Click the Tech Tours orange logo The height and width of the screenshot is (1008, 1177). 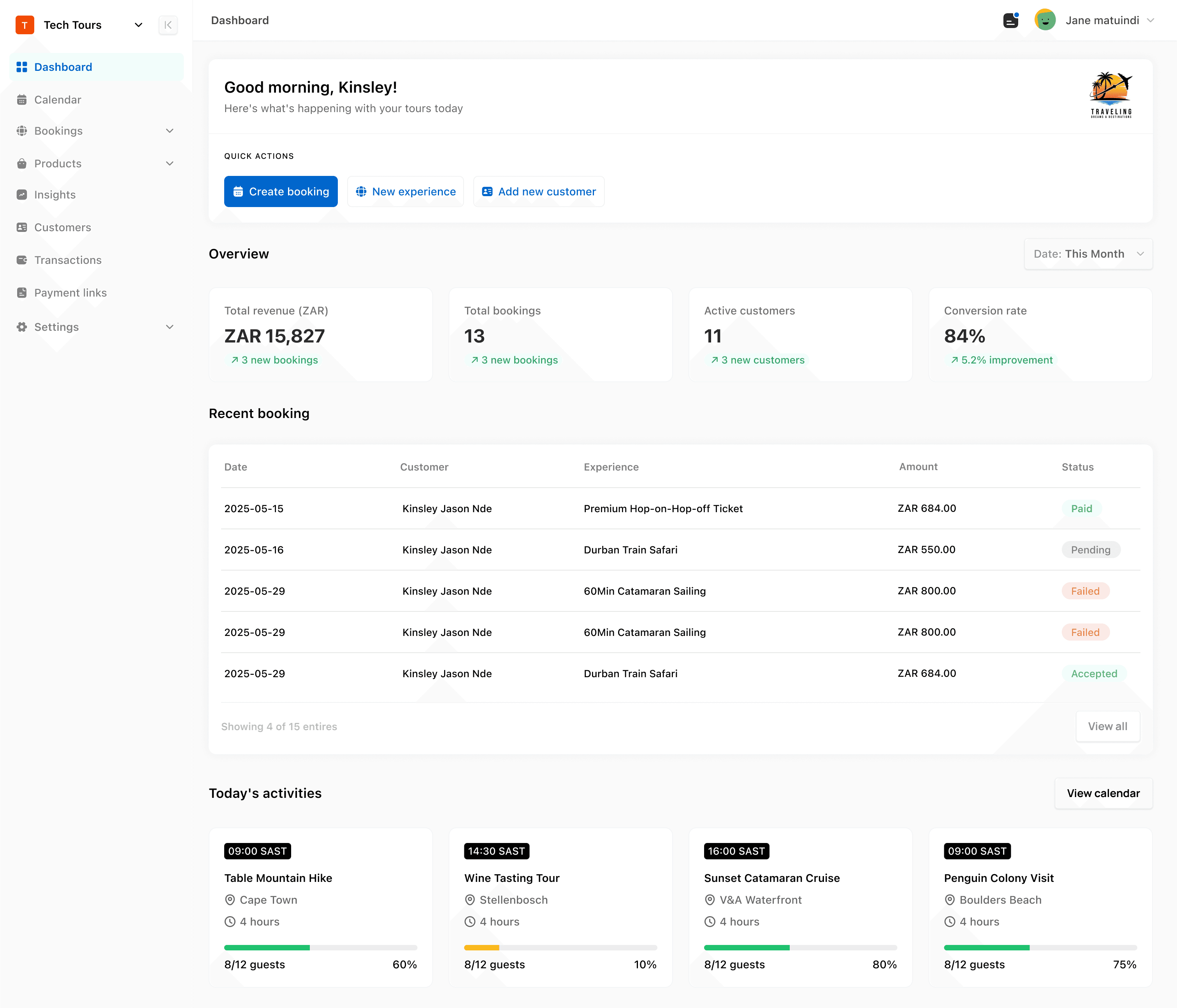[x=25, y=25]
